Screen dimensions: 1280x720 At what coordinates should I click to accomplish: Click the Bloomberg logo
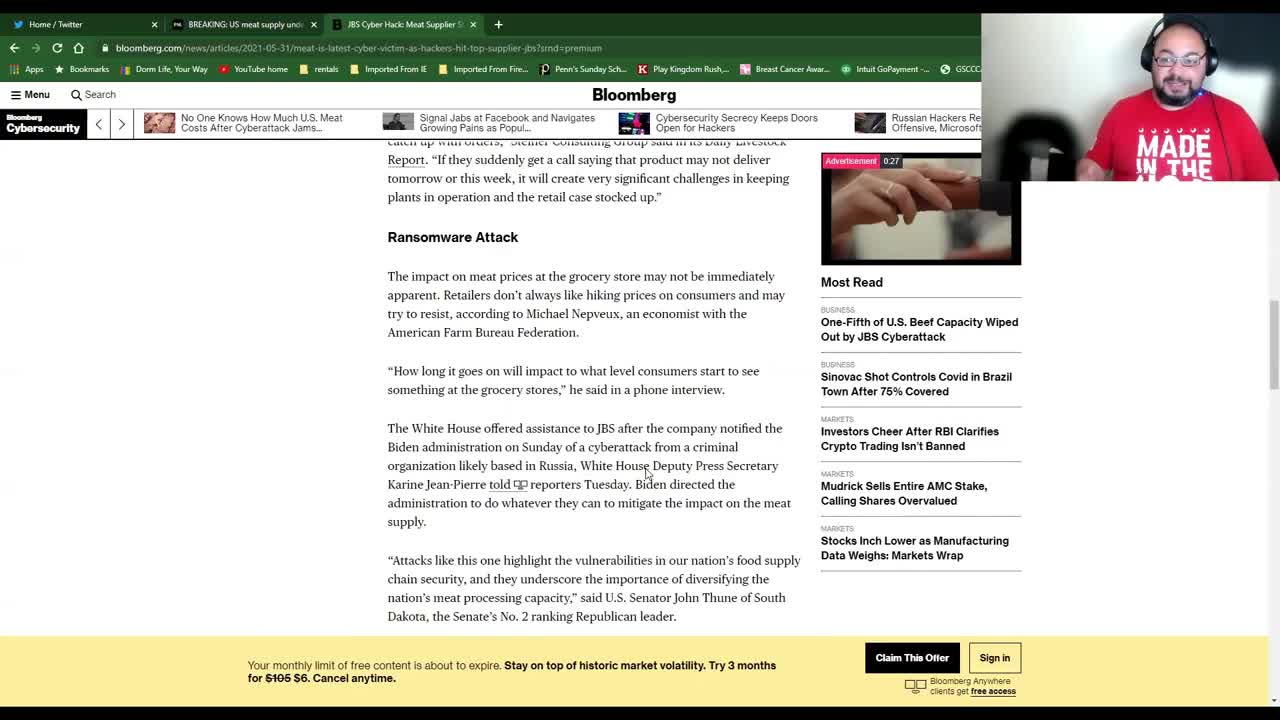point(634,95)
